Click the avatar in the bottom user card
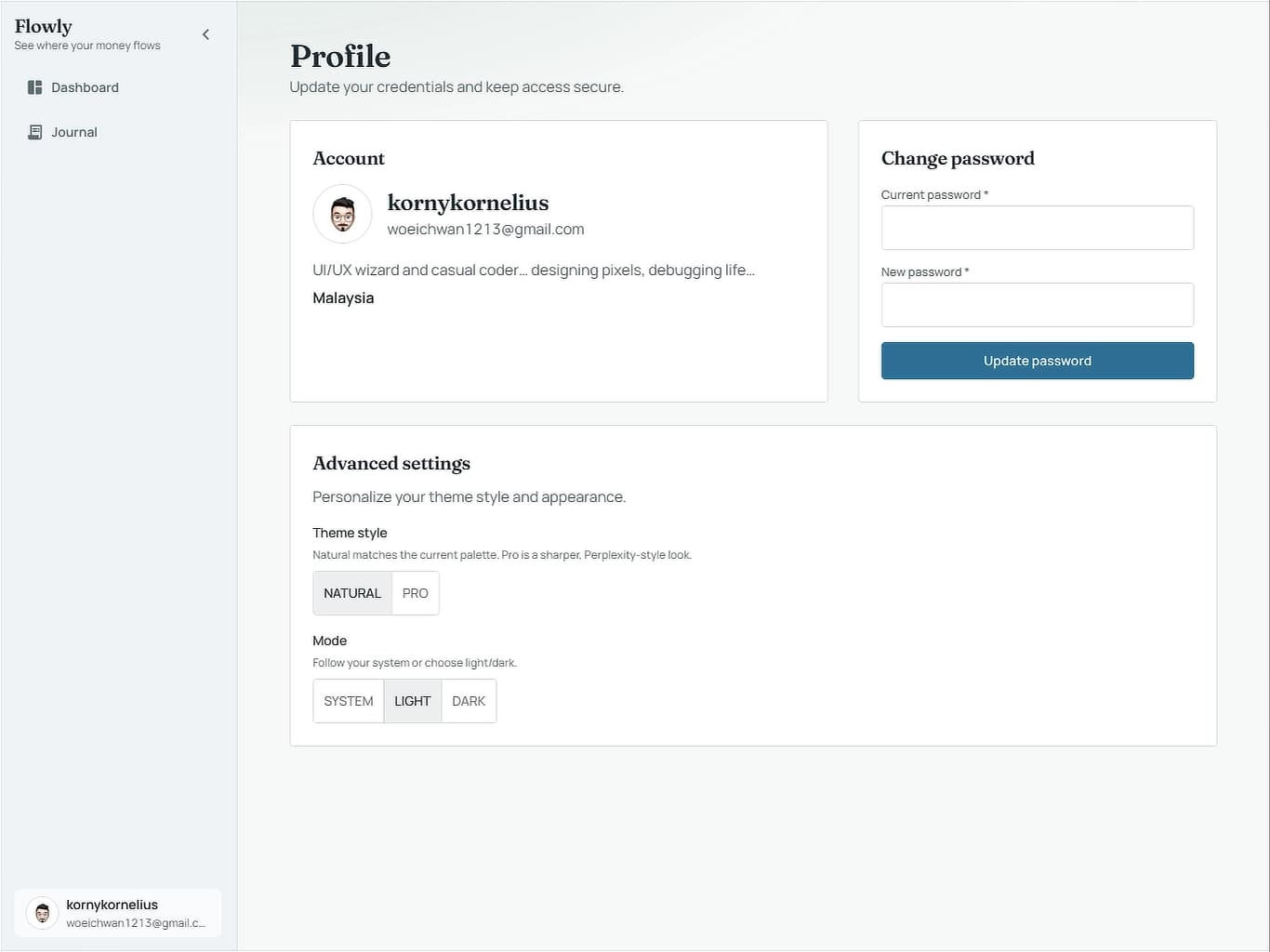 (41, 912)
